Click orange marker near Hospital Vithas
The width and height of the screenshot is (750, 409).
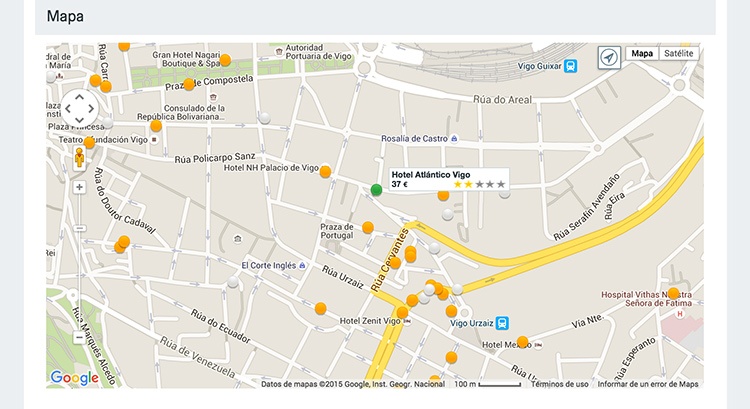click(x=673, y=294)
